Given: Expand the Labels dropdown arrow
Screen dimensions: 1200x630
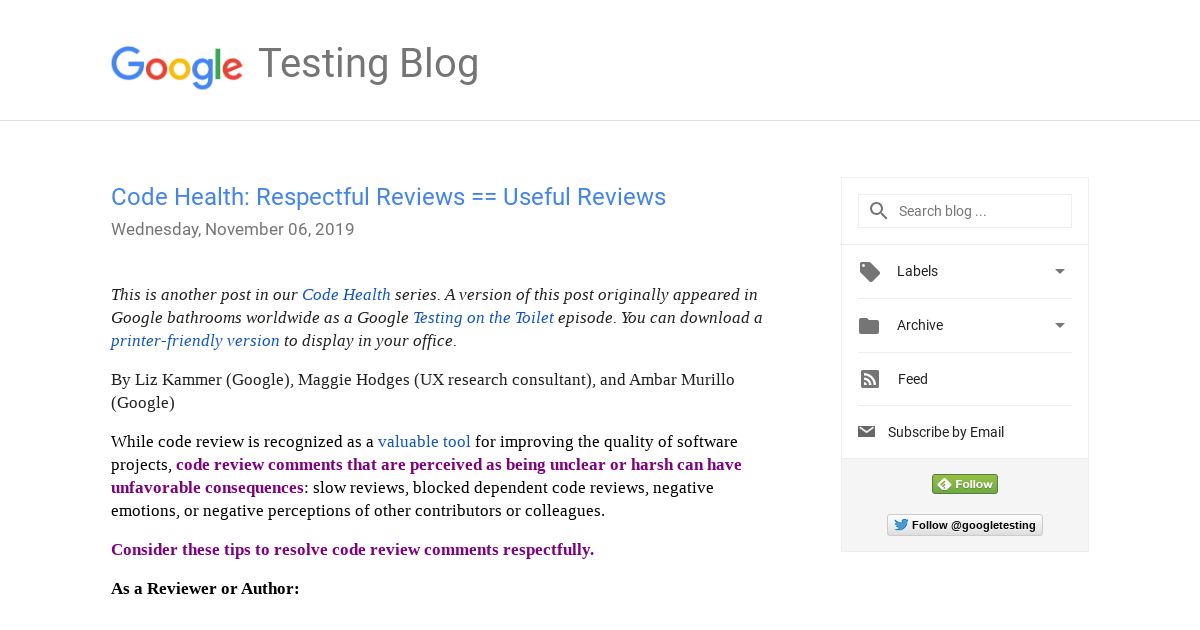Looking at the screenshot, I should click(x=1060, y=271).
